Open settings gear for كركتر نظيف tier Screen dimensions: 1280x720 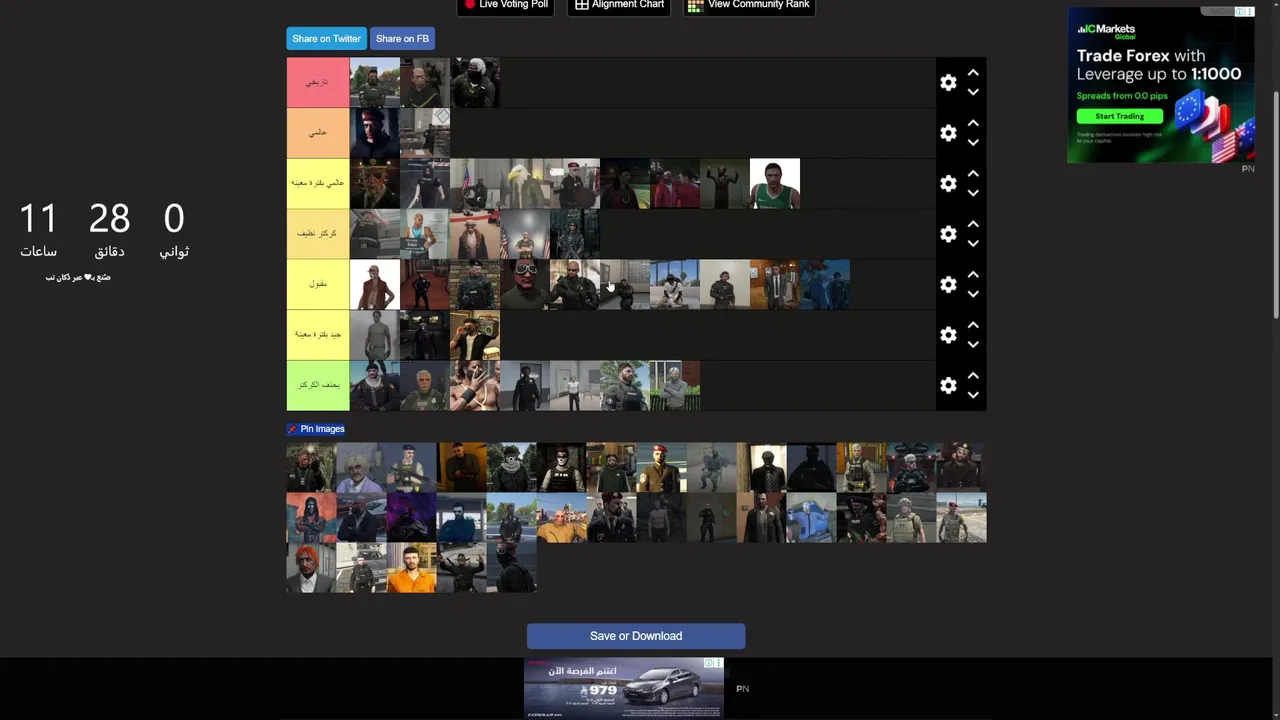tap(948, 234)
